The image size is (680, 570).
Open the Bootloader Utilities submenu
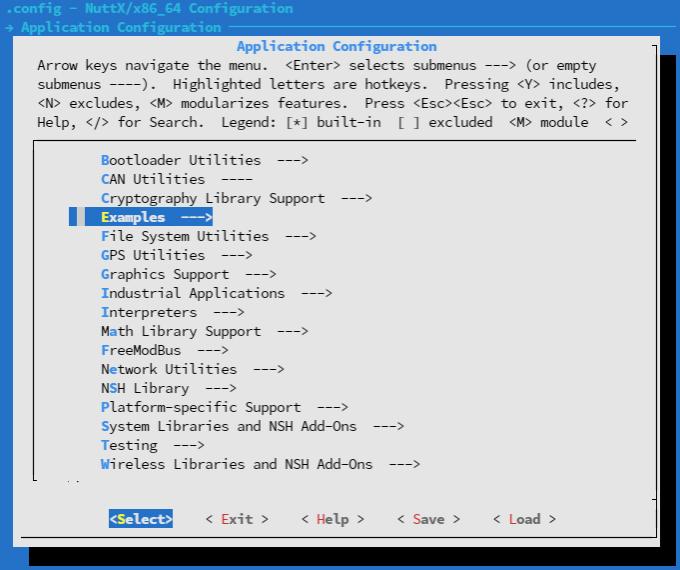pyautogui.click(x=204, y=160)
